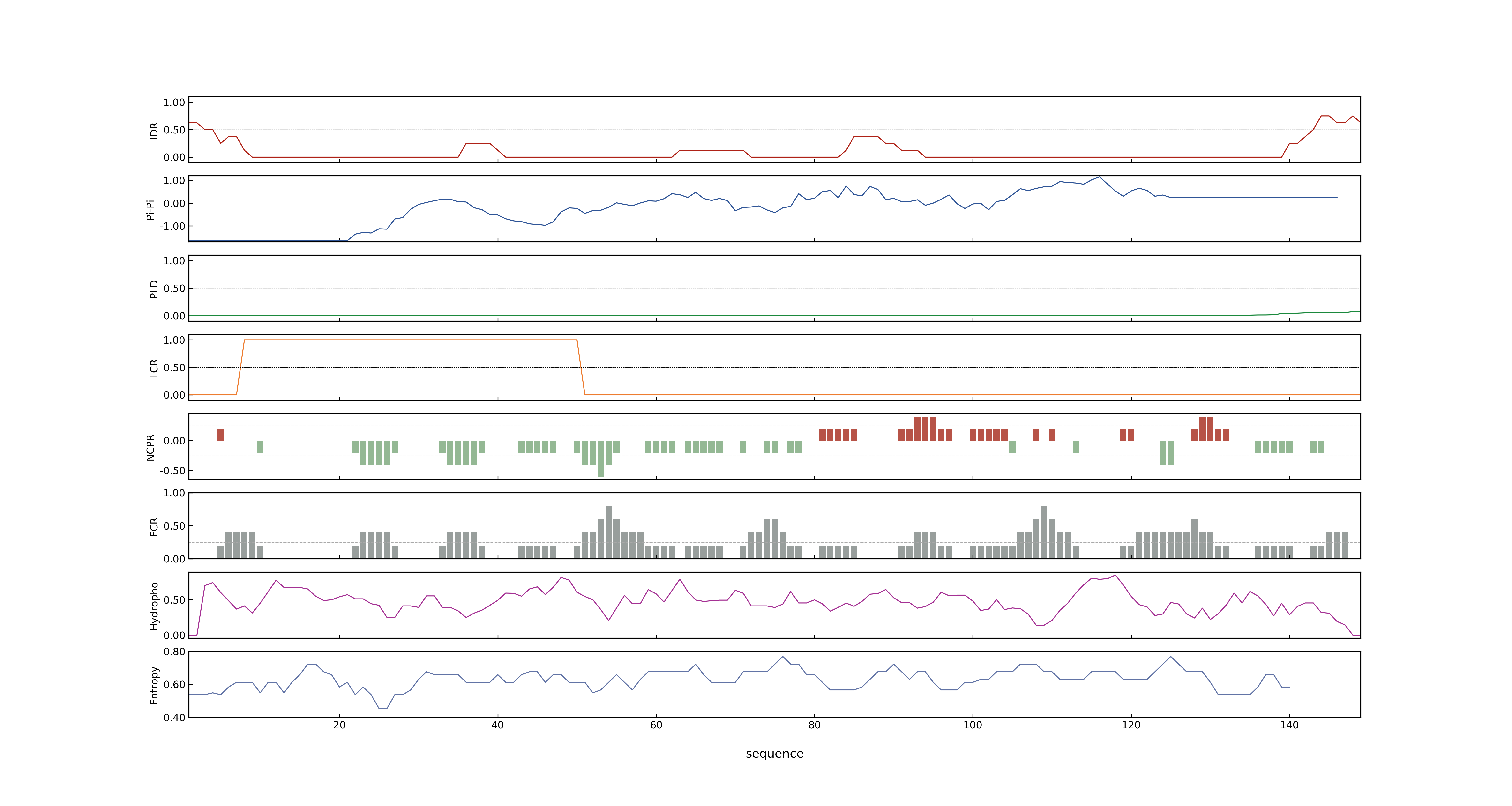Click the single red NCPR bar near position 5
Image resolution: width=1512 pixels, height=806 pixels.
[x=221, y=435]
